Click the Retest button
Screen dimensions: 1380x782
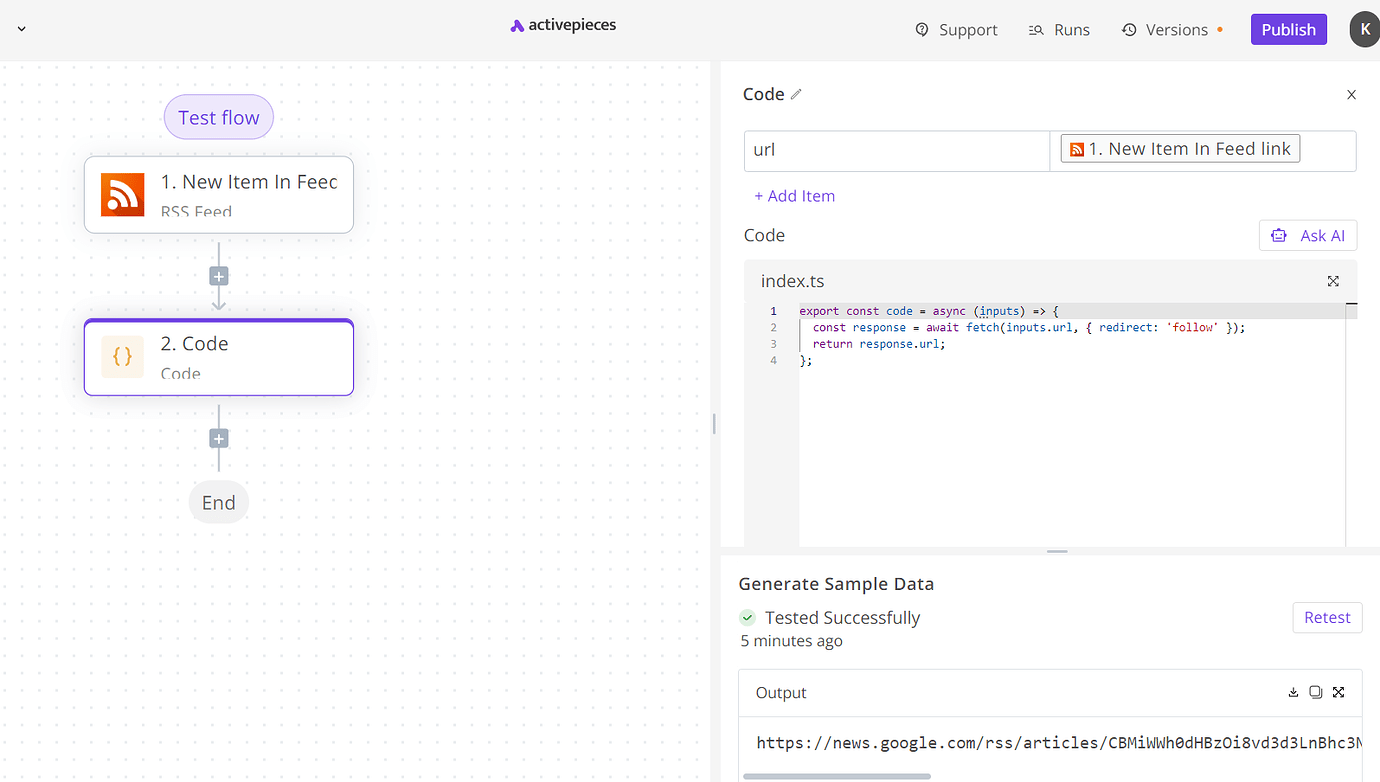tap(1327, 617)
